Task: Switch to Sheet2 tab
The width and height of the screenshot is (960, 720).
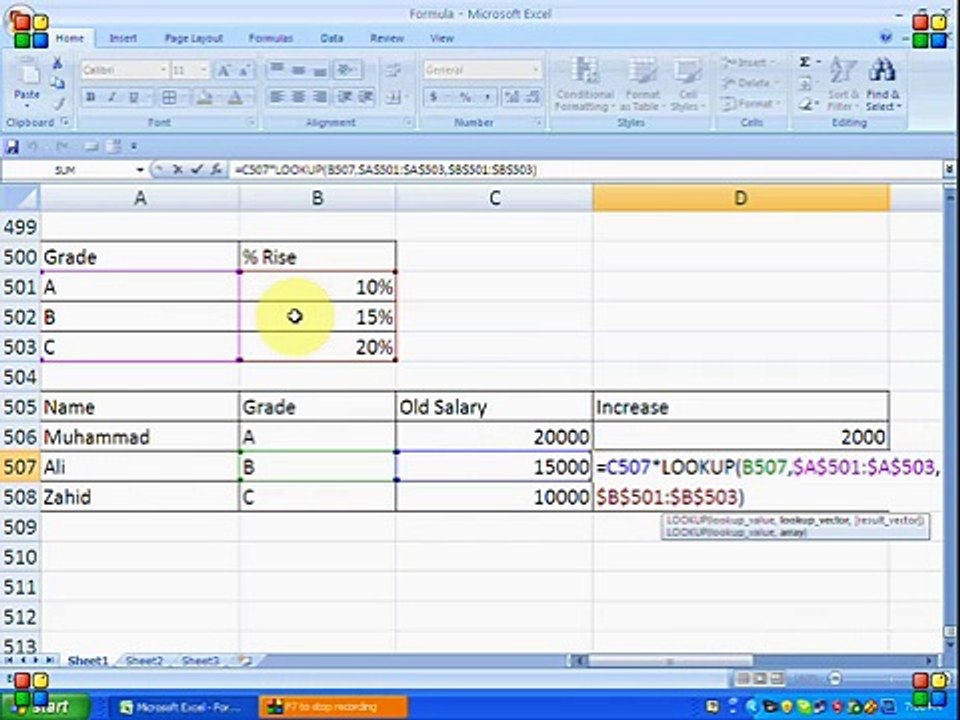Action: click(x=144, y=661)
